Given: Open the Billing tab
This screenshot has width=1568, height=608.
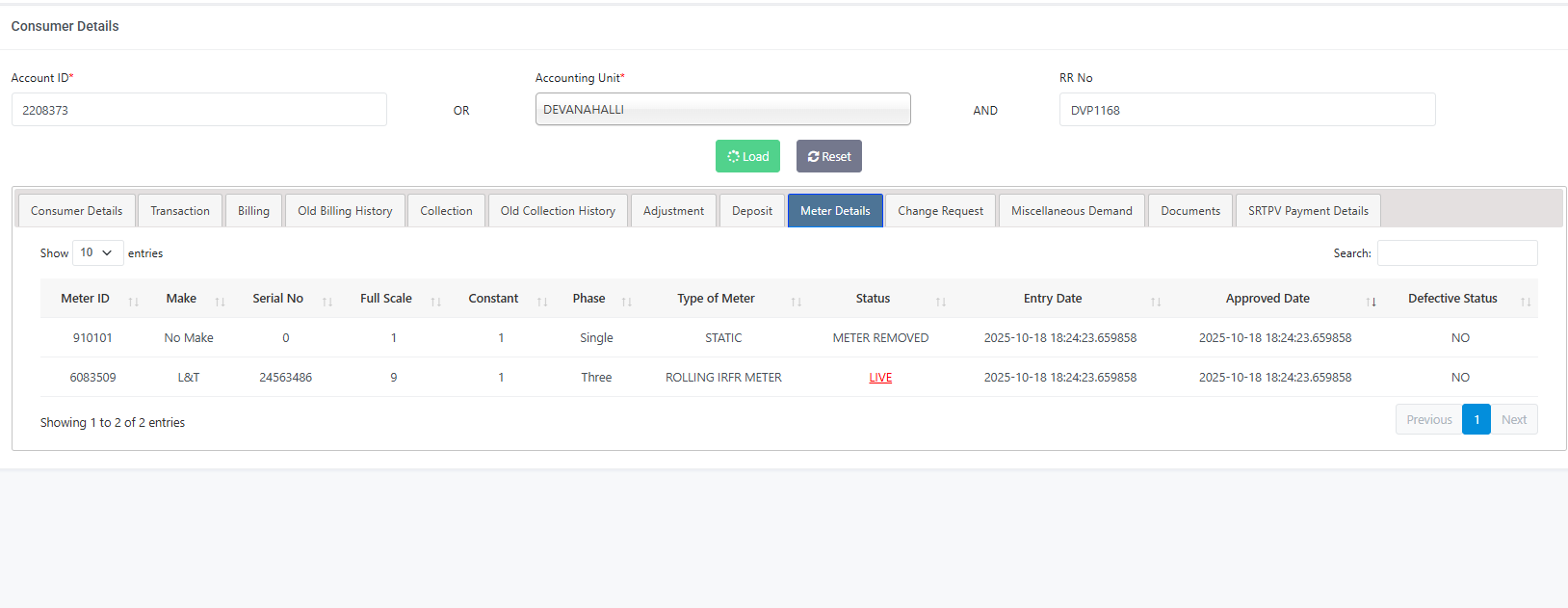Looking at the screenshot, I should pos(254,211).
